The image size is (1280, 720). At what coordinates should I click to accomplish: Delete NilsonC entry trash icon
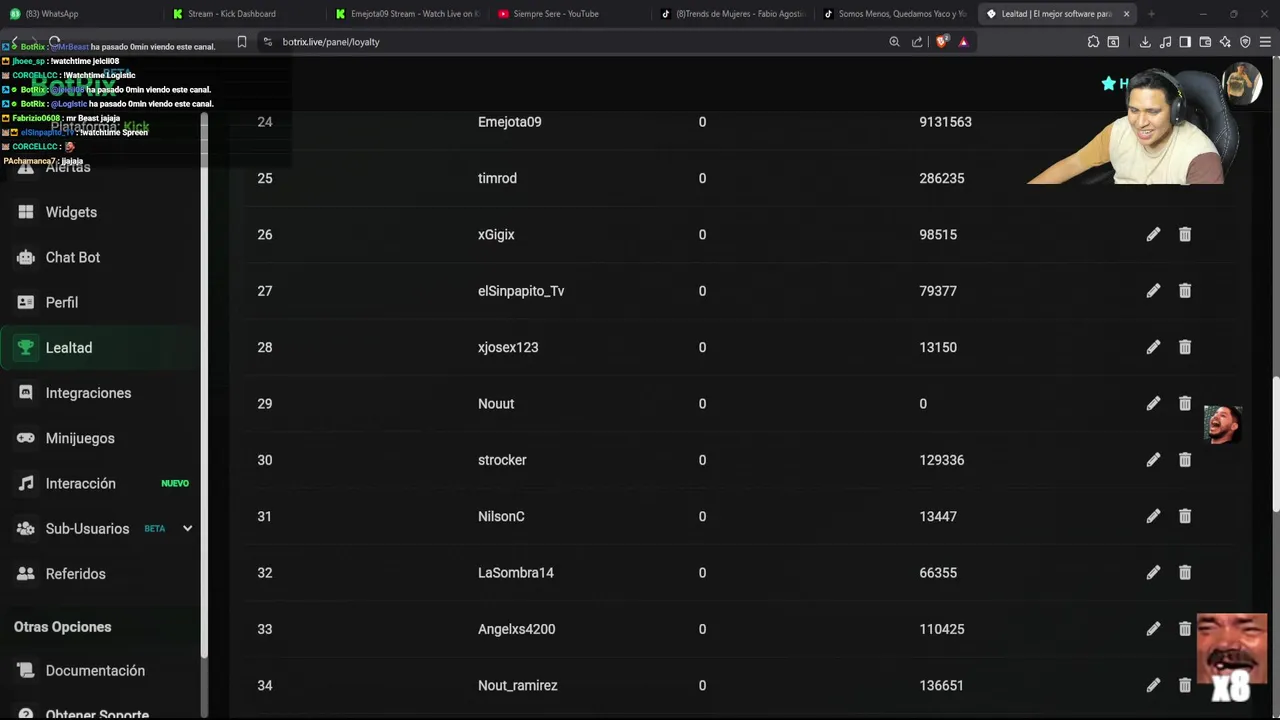point(1185,516)
